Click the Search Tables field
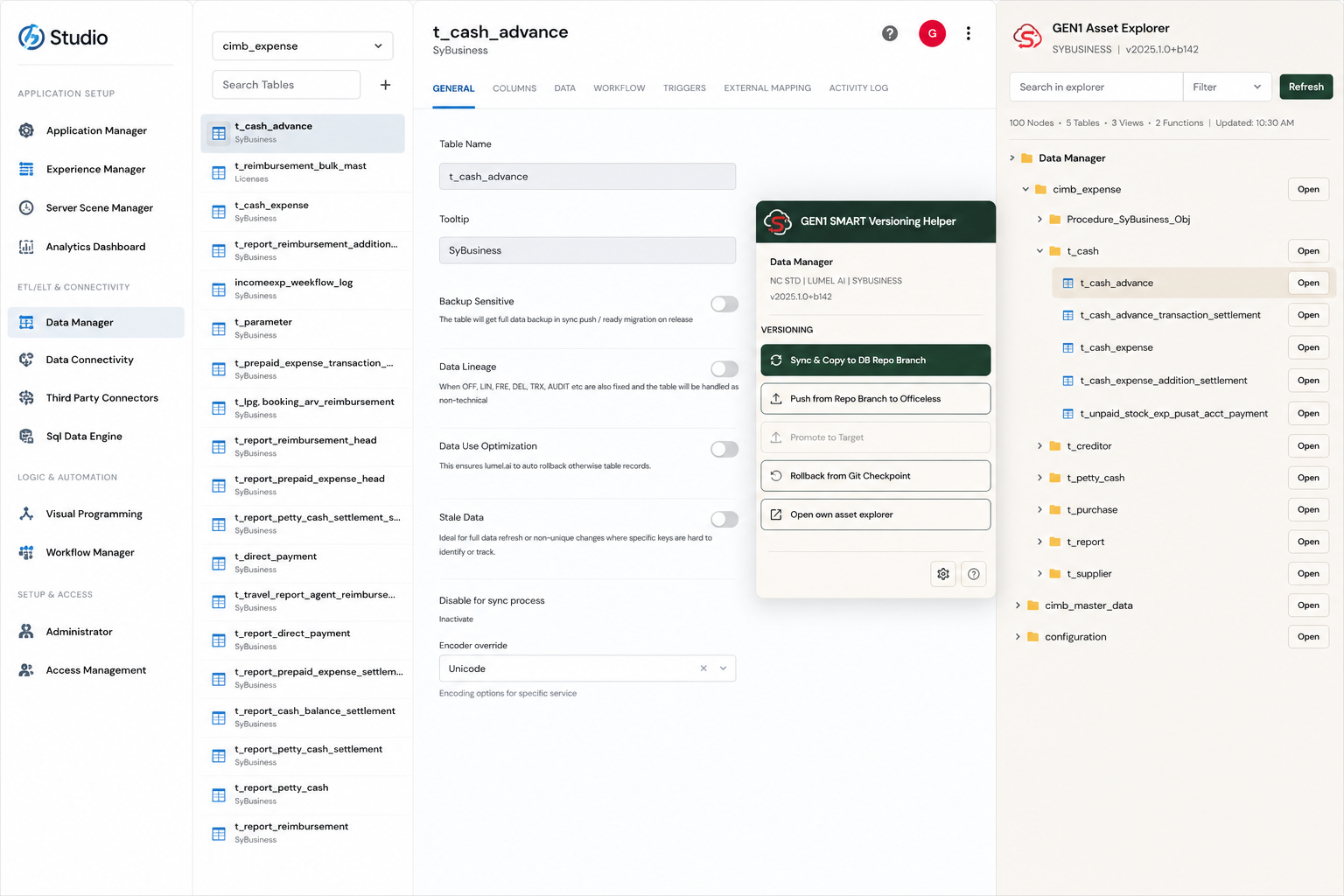The height and width of the screenshot is (896, 1344). click(286, 85)
